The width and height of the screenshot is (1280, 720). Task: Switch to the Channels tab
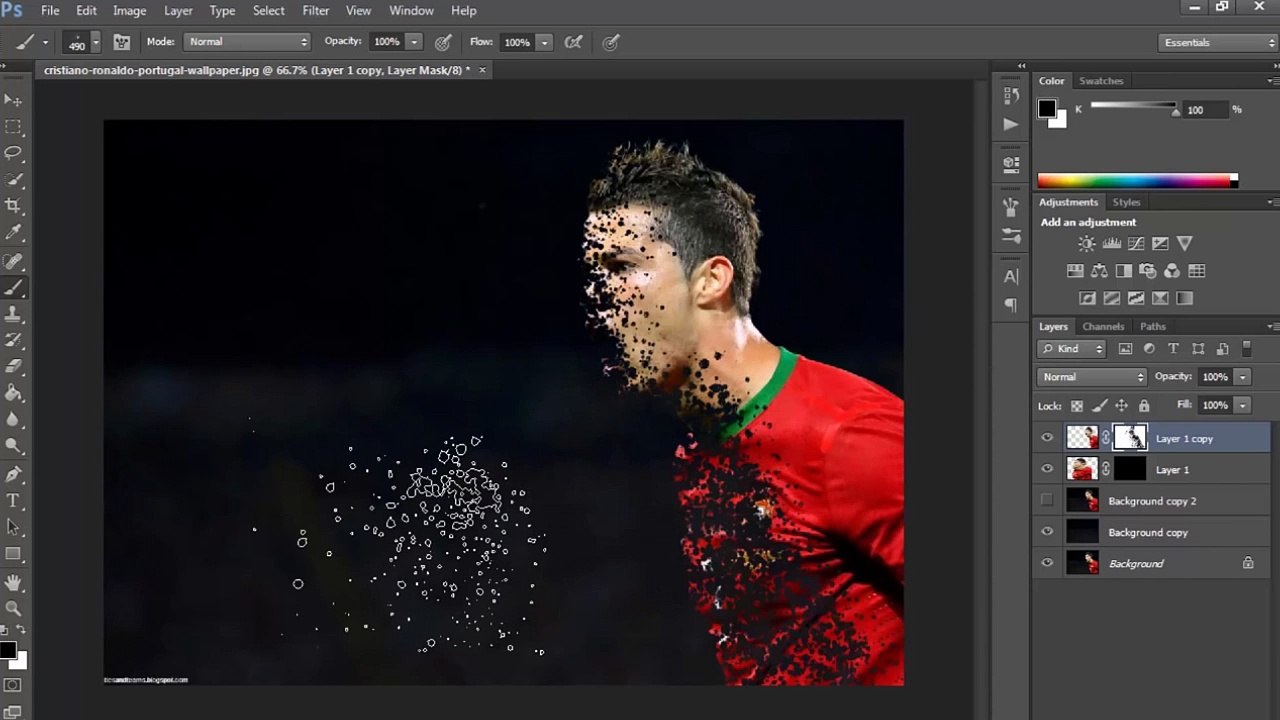point(1103,326)
